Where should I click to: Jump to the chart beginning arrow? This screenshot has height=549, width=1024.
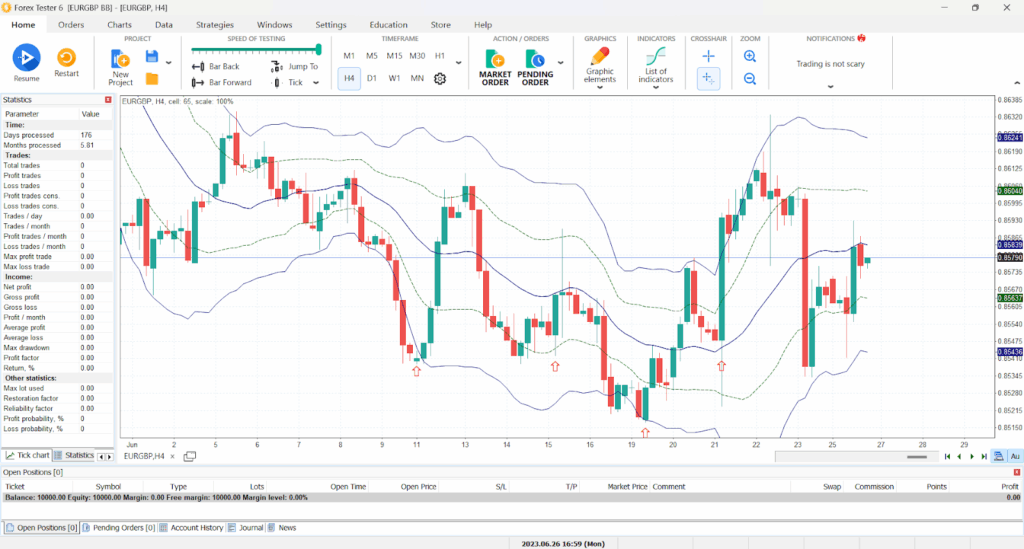coord(947,456)
